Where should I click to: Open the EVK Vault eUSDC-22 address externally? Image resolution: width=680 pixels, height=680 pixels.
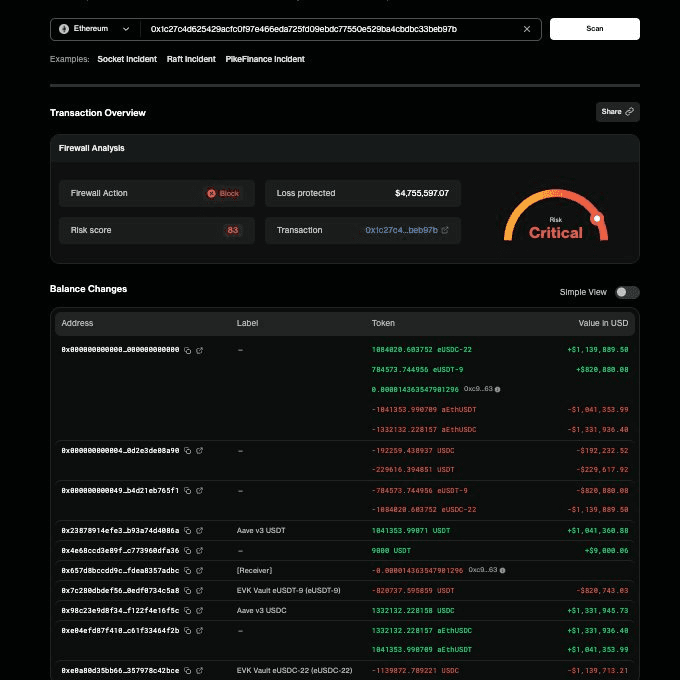click(x=199, y=670)
